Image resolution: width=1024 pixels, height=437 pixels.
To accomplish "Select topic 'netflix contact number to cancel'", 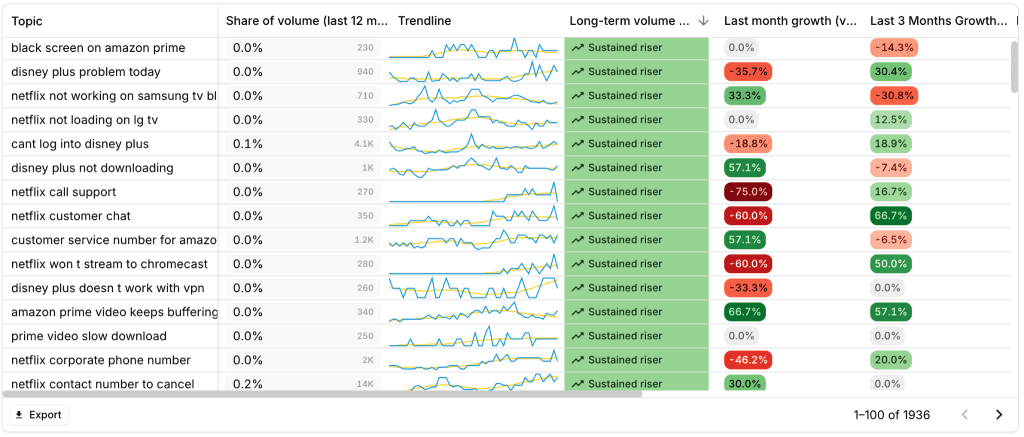I will tap(103, 384).
